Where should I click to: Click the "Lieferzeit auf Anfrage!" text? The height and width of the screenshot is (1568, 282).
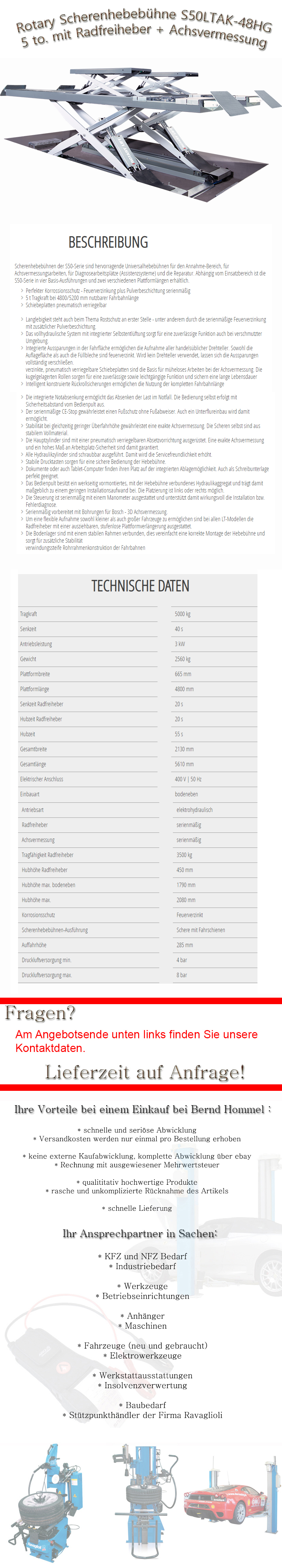145,1072
